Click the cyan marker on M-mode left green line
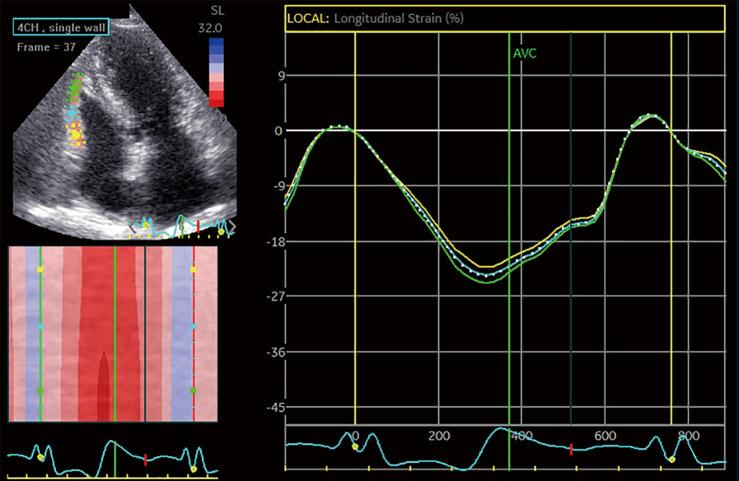739x481 pixels. [x=40, y=326]
